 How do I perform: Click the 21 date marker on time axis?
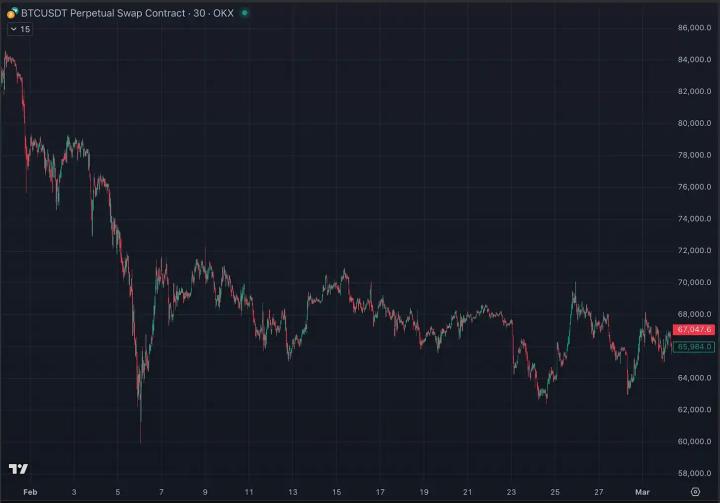tap(467, 492)
